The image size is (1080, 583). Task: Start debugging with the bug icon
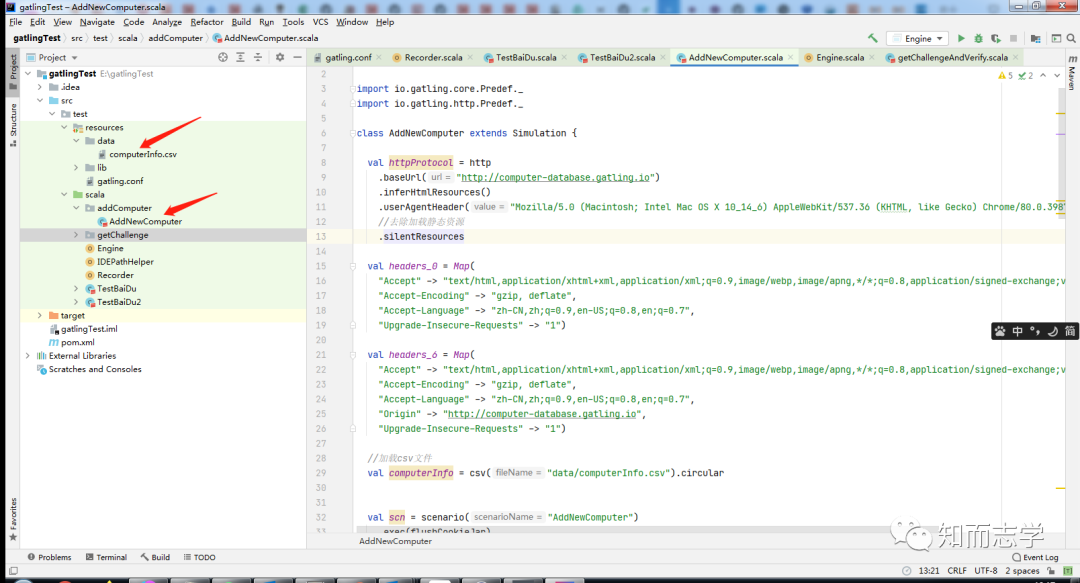(x=978, y=39)
